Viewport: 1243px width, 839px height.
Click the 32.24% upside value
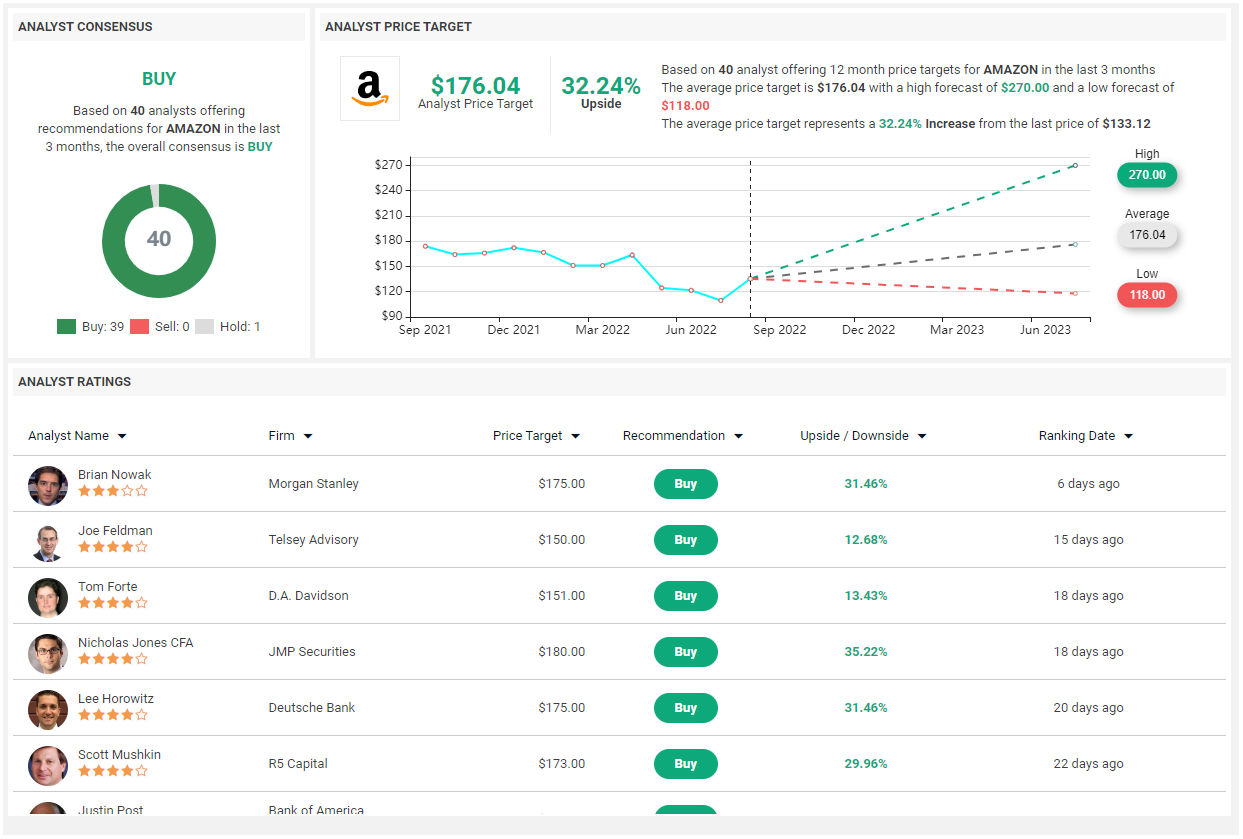pos(601,85)
